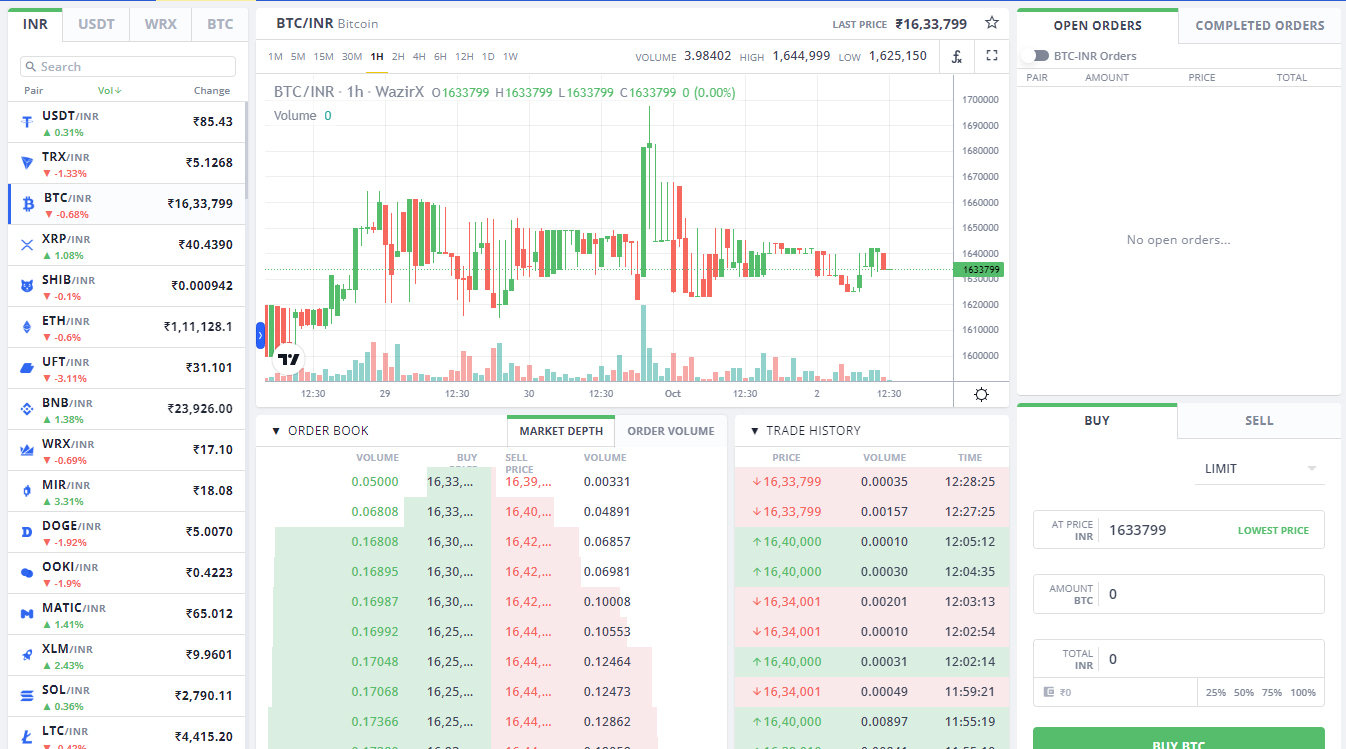Open the COMPLETED ORDERS tab
The width and height of the screenshot is (1346, 749).
point(1259,25)
